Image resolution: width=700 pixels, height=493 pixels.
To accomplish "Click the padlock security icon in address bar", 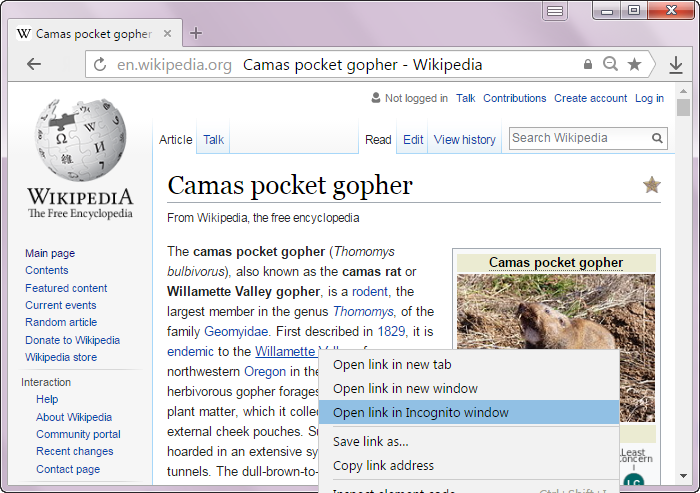I will (x=588, y=64).
